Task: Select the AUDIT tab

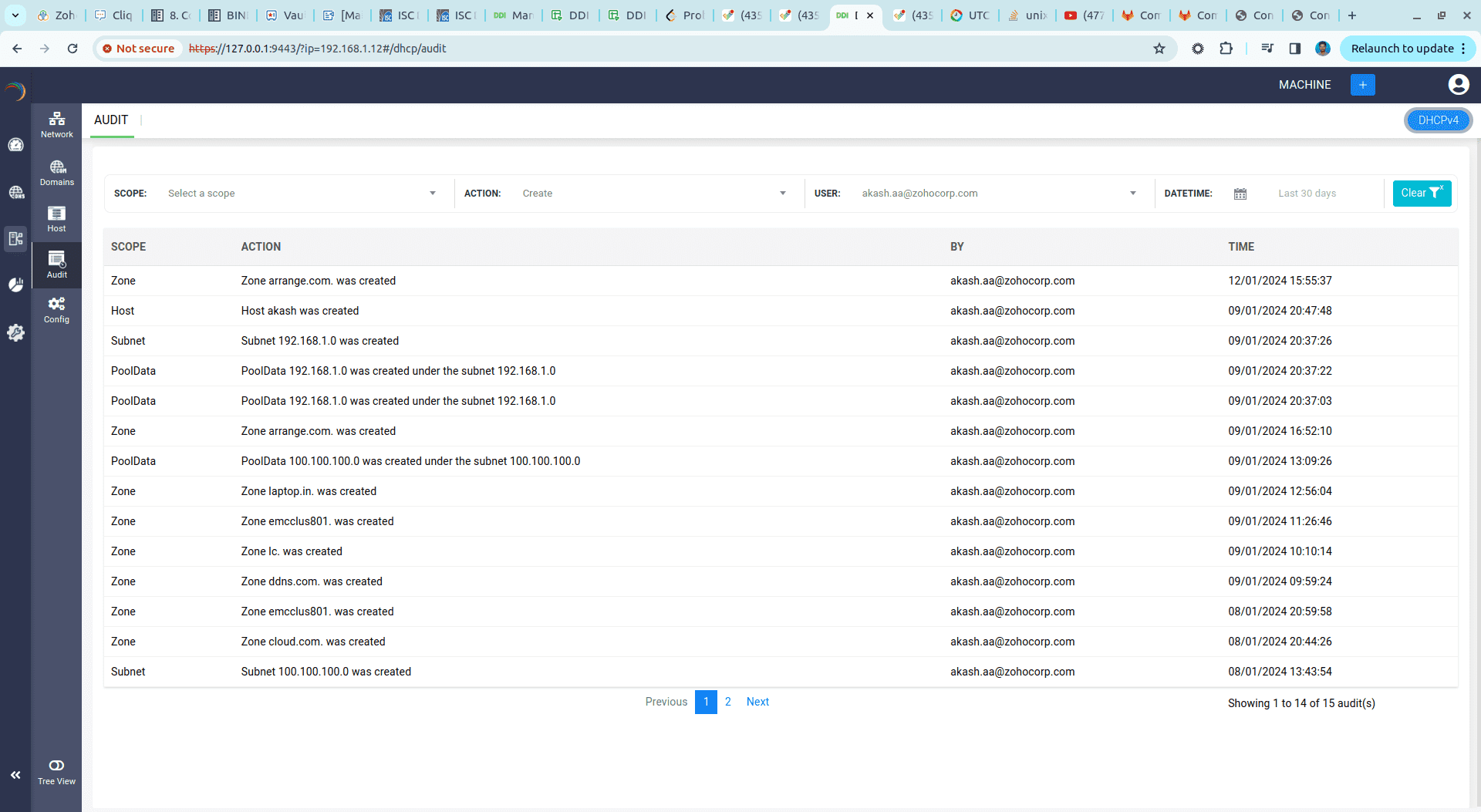Action: [111, 120]
